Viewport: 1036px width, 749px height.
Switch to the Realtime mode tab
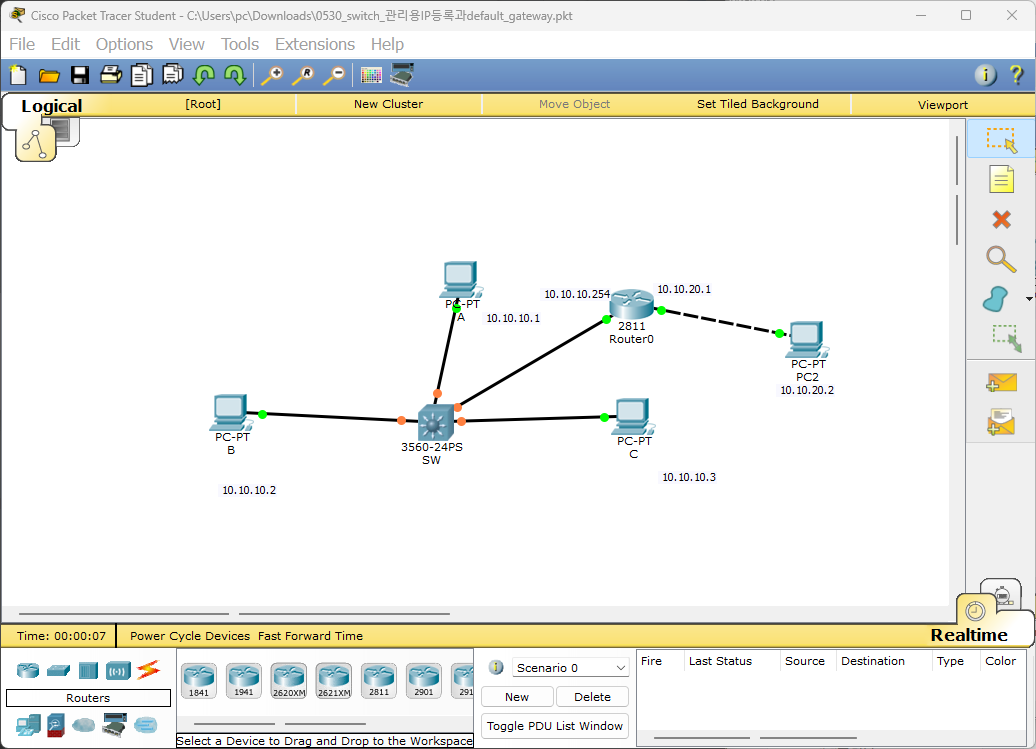tap(969, 635)
